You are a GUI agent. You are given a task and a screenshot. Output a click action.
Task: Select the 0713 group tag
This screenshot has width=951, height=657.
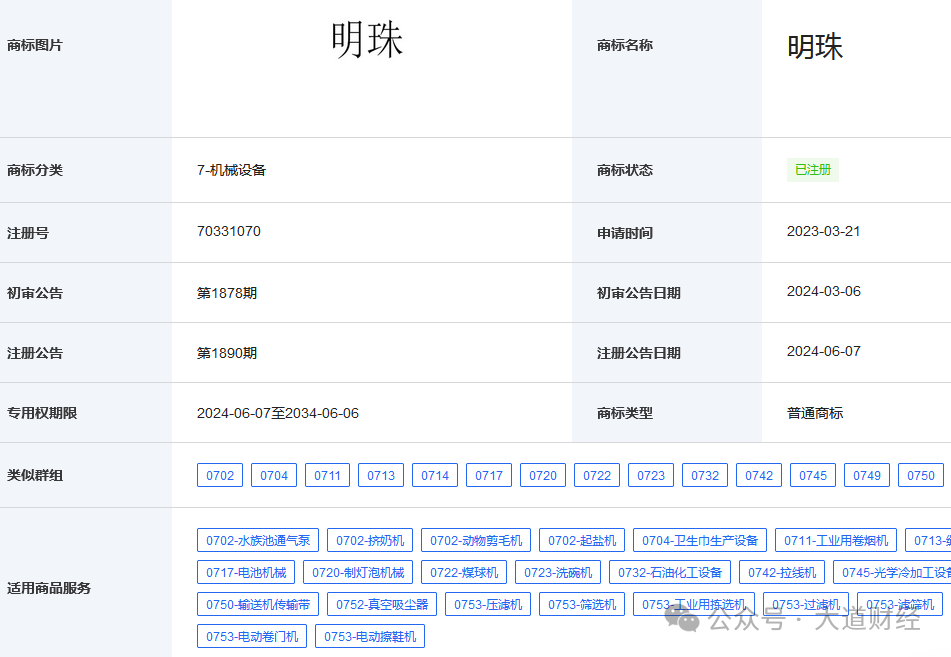tap(380, 475)
